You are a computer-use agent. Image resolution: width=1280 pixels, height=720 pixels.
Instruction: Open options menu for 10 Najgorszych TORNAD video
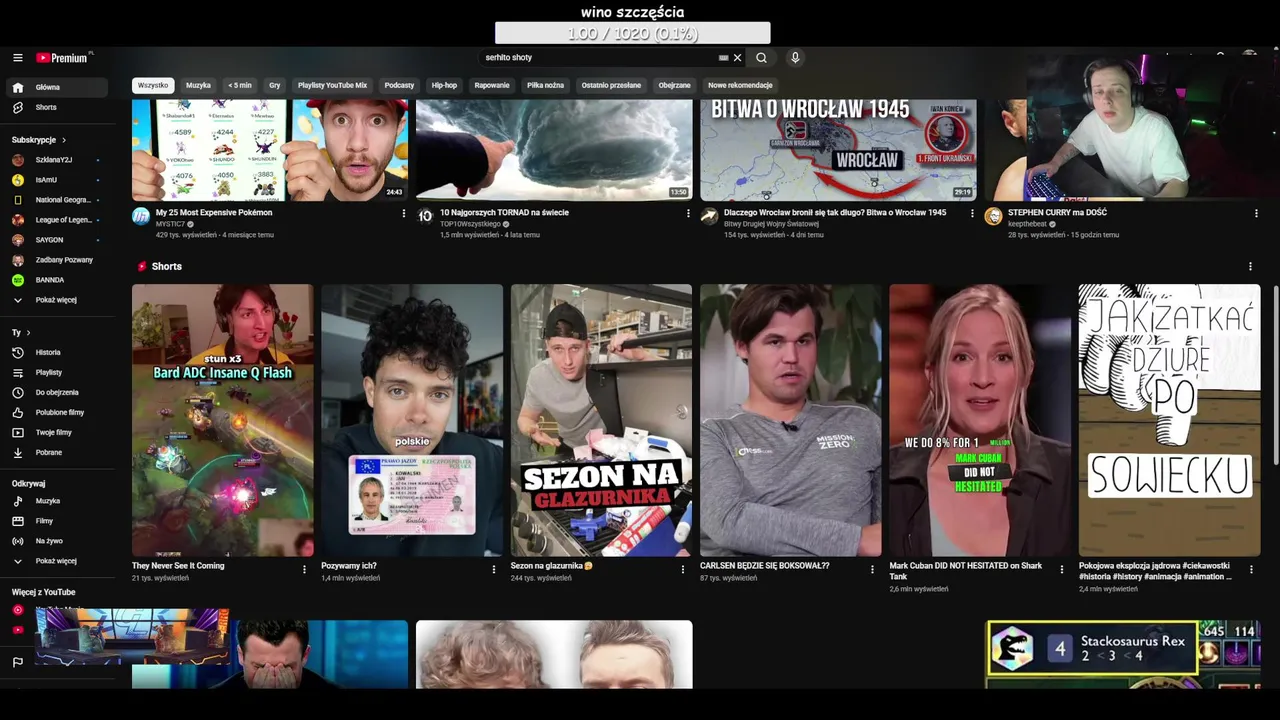[688, 213]
